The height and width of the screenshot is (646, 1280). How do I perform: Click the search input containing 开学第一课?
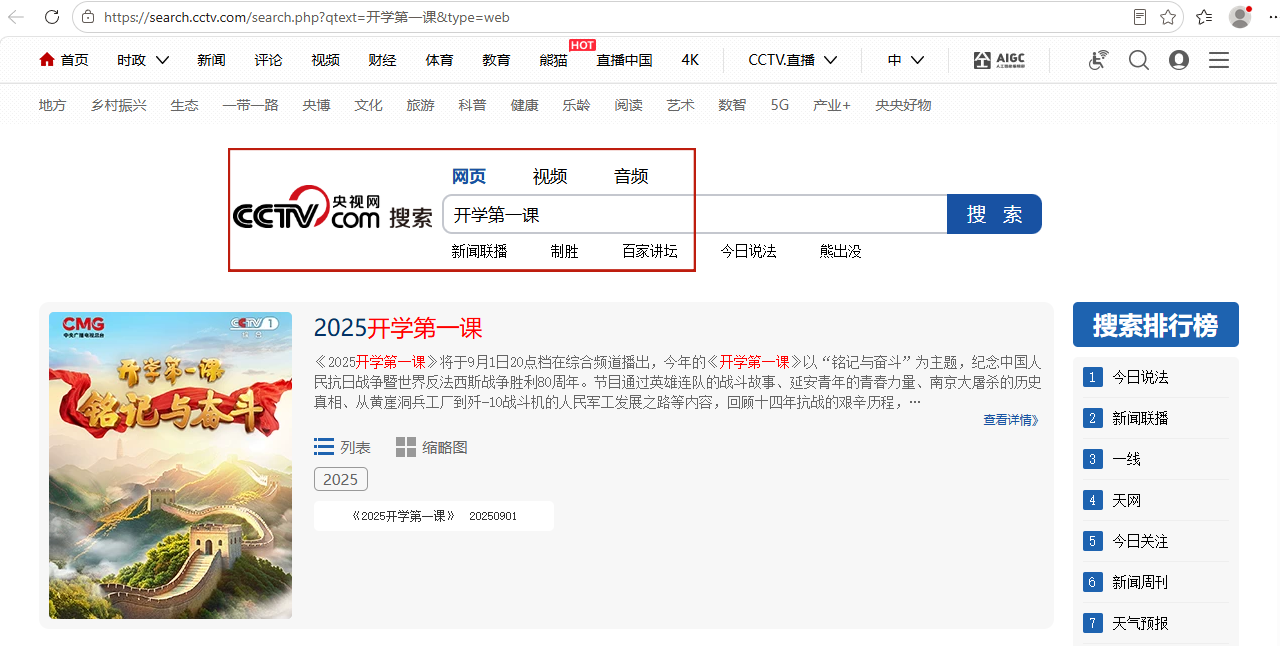[x=695, y=214]
